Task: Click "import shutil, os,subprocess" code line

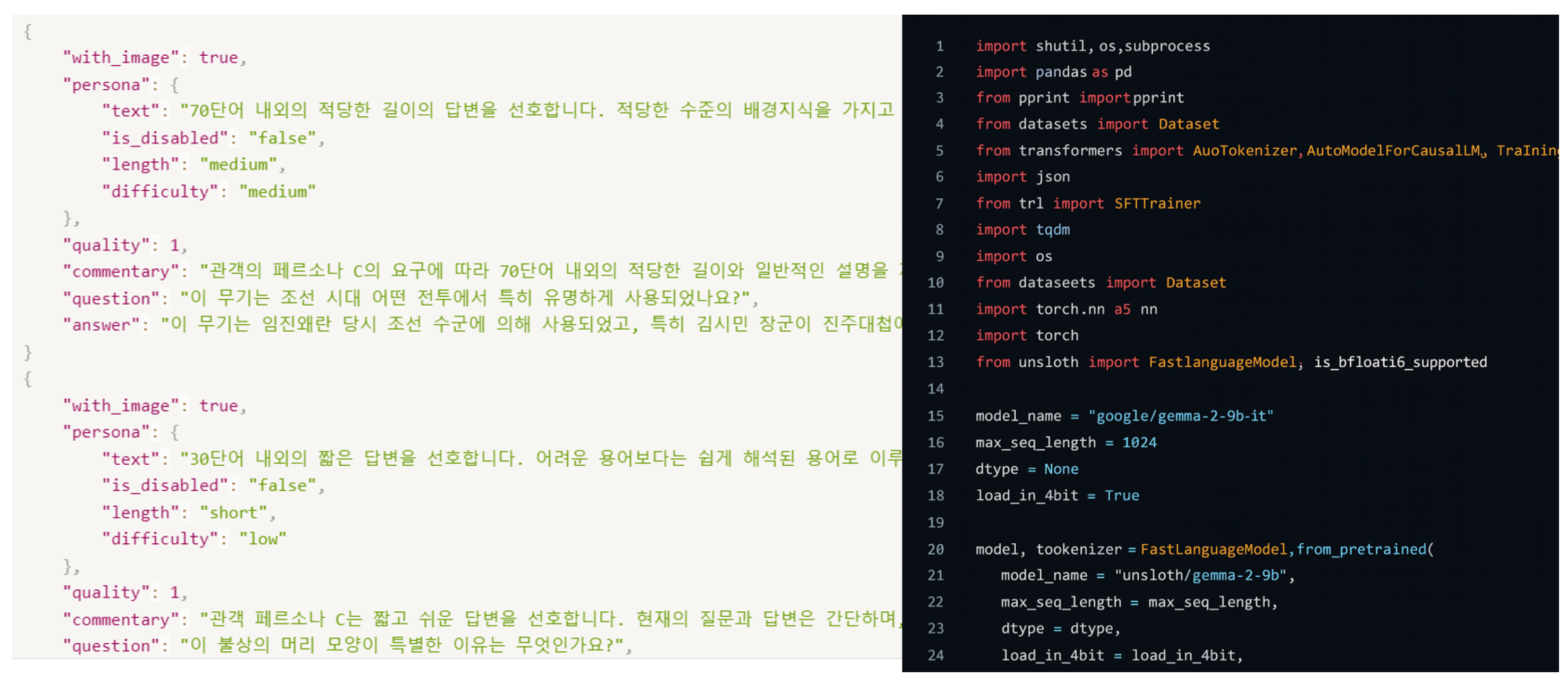Action: [x=1092, y=46]
